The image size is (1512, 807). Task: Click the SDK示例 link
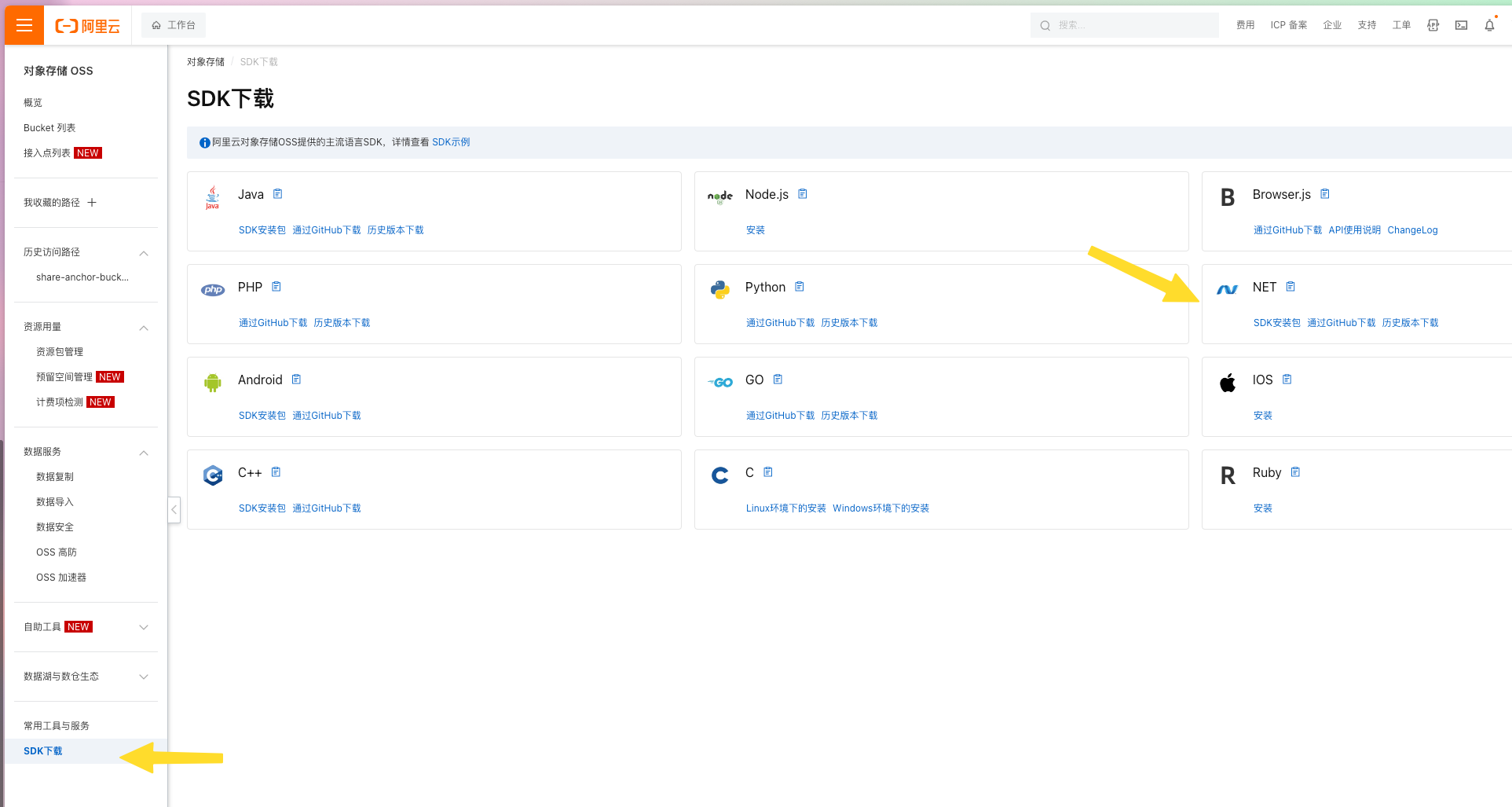click(451, 142)
